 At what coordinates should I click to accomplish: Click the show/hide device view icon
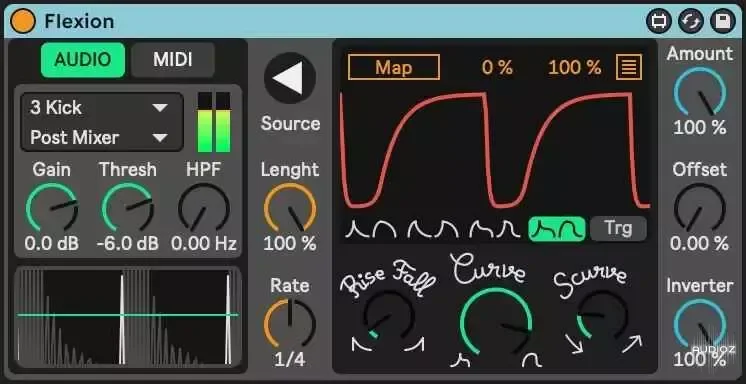pyautogui.click(x=658, y=21)
